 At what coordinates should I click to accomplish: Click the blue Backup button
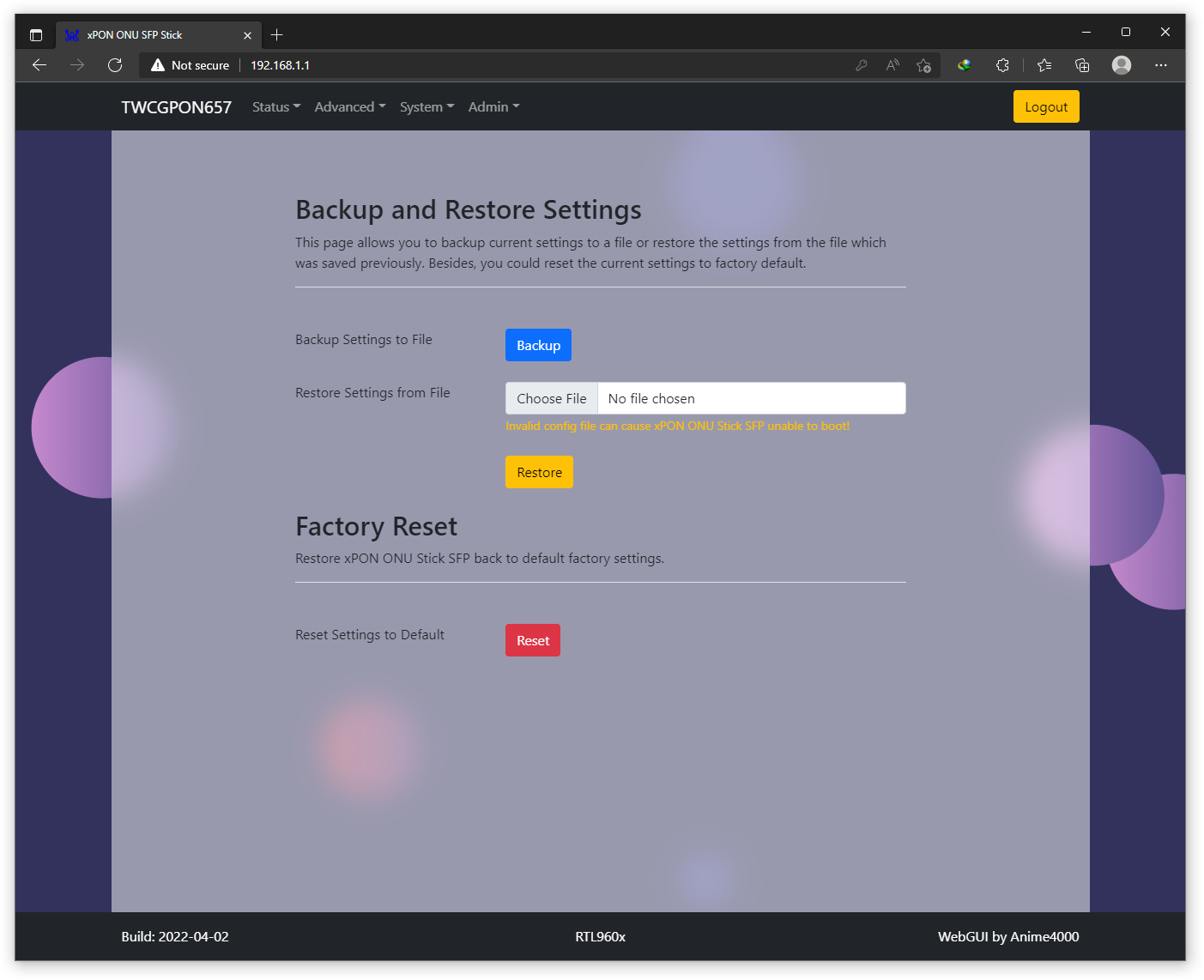[538, 345]
